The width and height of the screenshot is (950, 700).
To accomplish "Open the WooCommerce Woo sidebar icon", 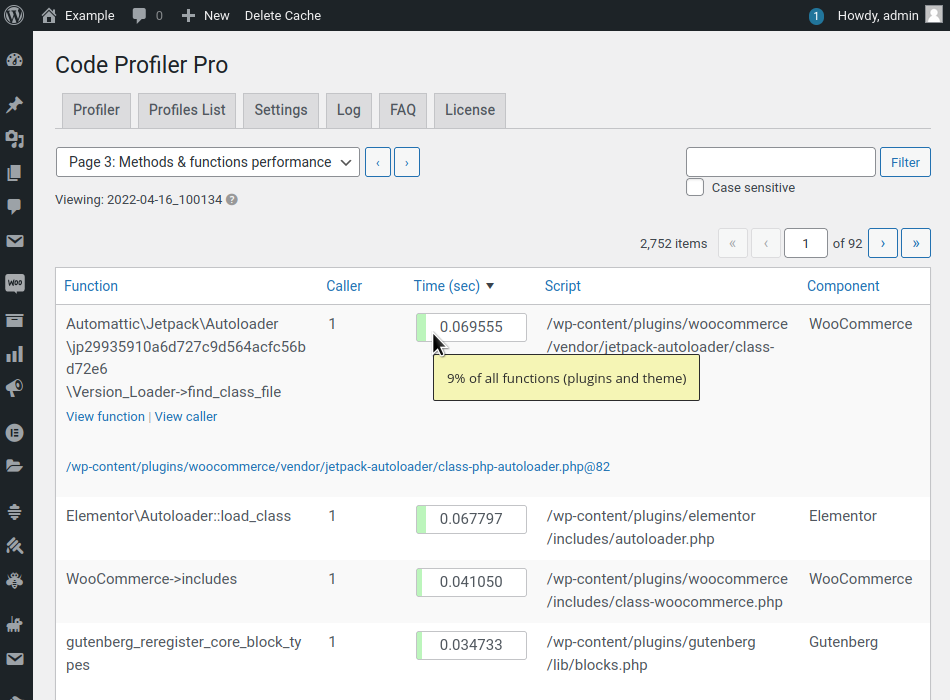I will (15, 282).
